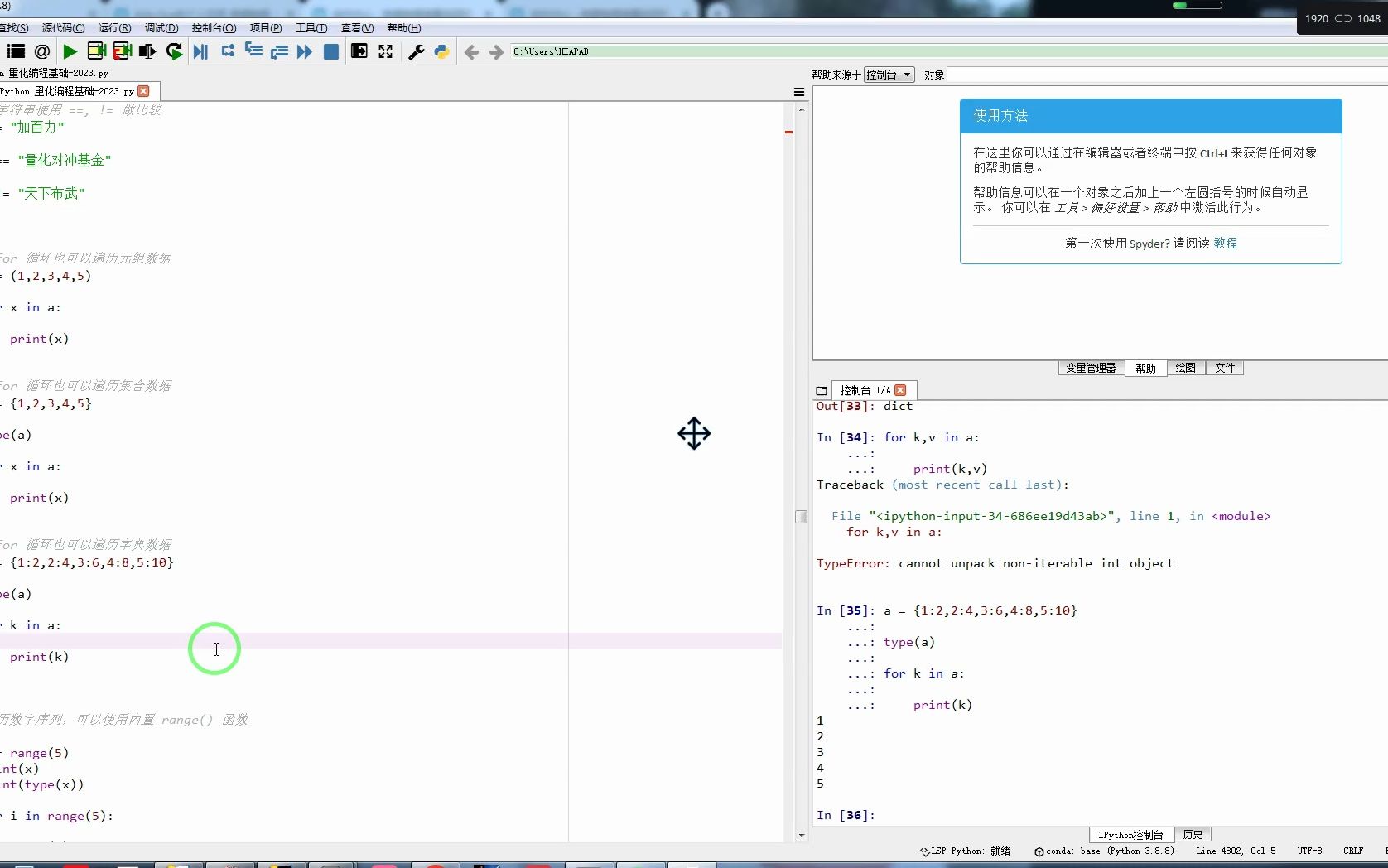This screenshot has height=868, width=1388.
Task: Click Run cell and advance icon
Action: tap(123, 51)
